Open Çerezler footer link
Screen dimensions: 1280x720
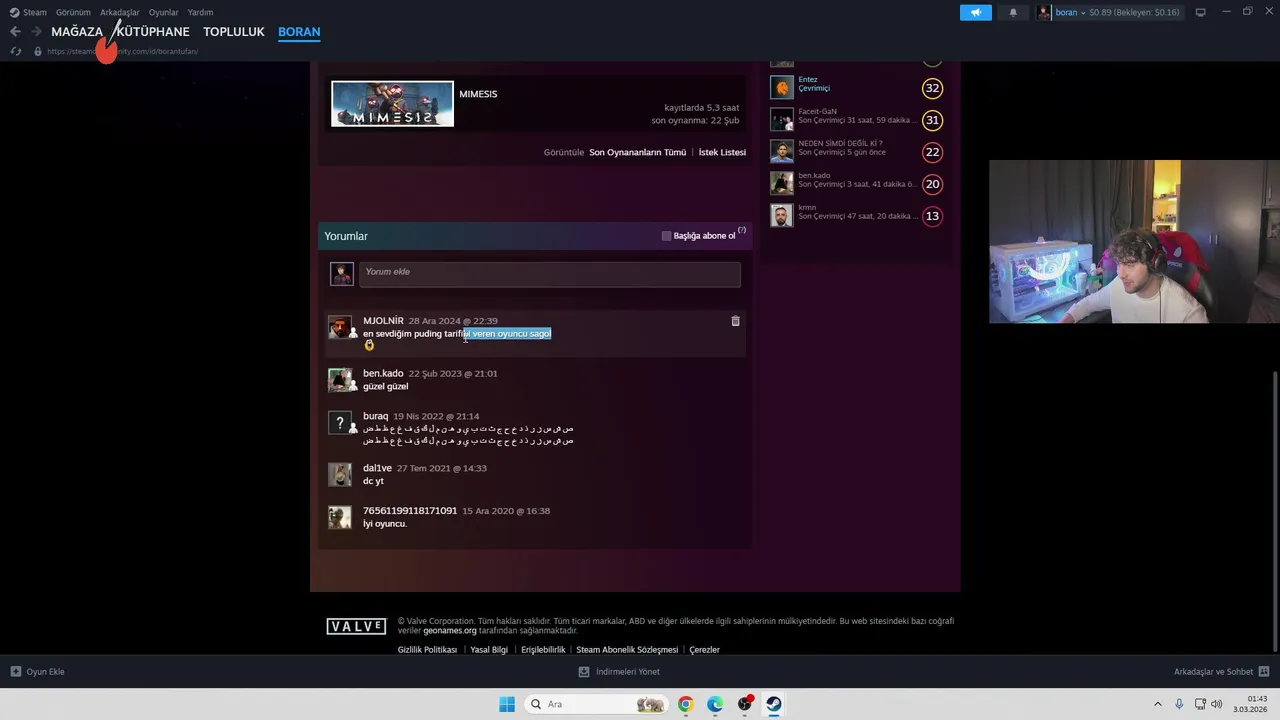[704, 650]
